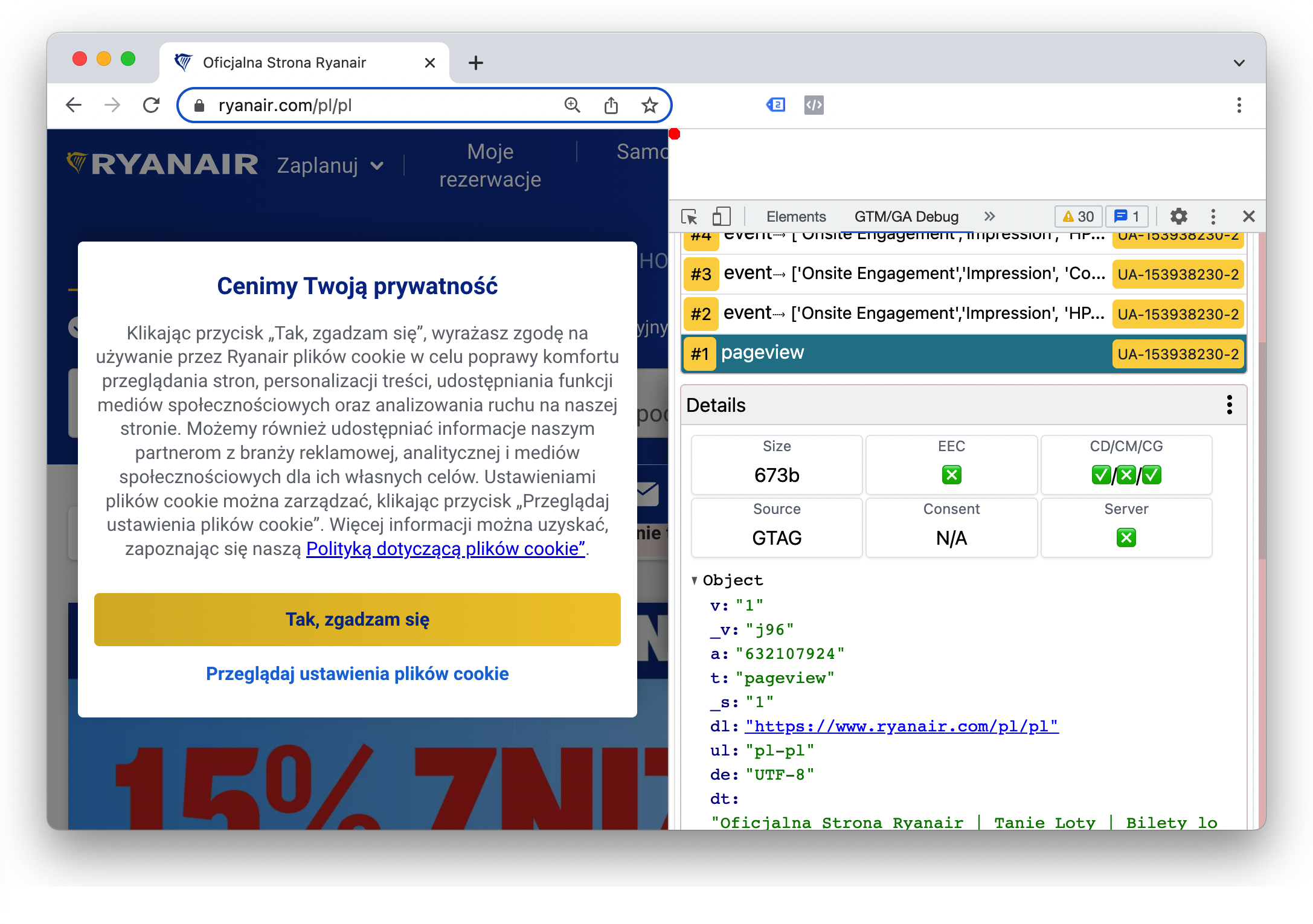Open Chrome three-dot menu
Viewport: 1313px width, 924px height.
(1239, 105)
